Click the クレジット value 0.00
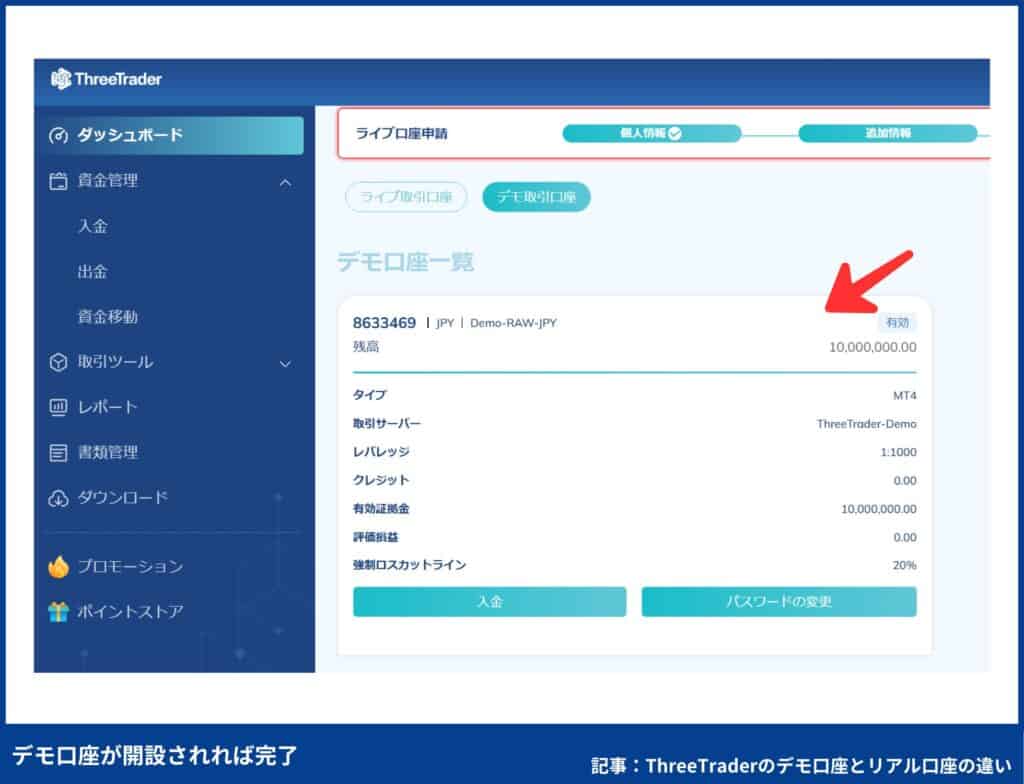This screenshot has height=784, width=1024. click(x=905, y=481)
